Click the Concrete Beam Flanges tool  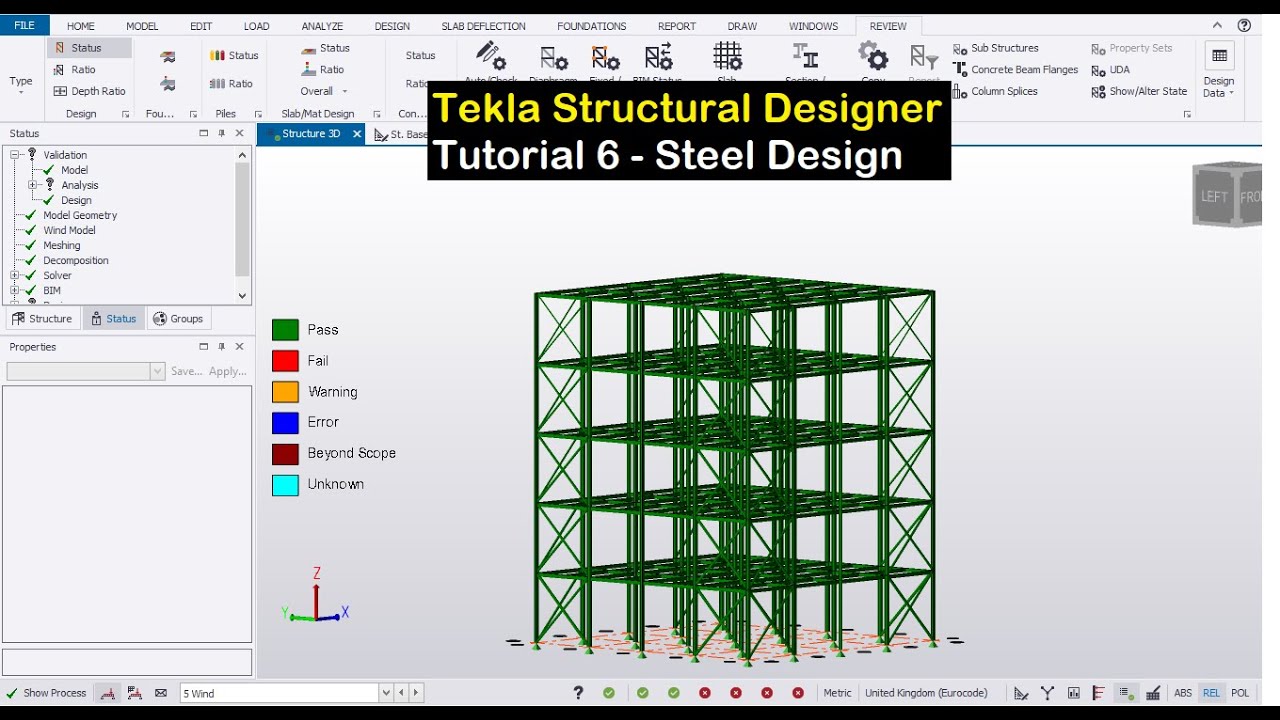click(x=1015, y=70)
